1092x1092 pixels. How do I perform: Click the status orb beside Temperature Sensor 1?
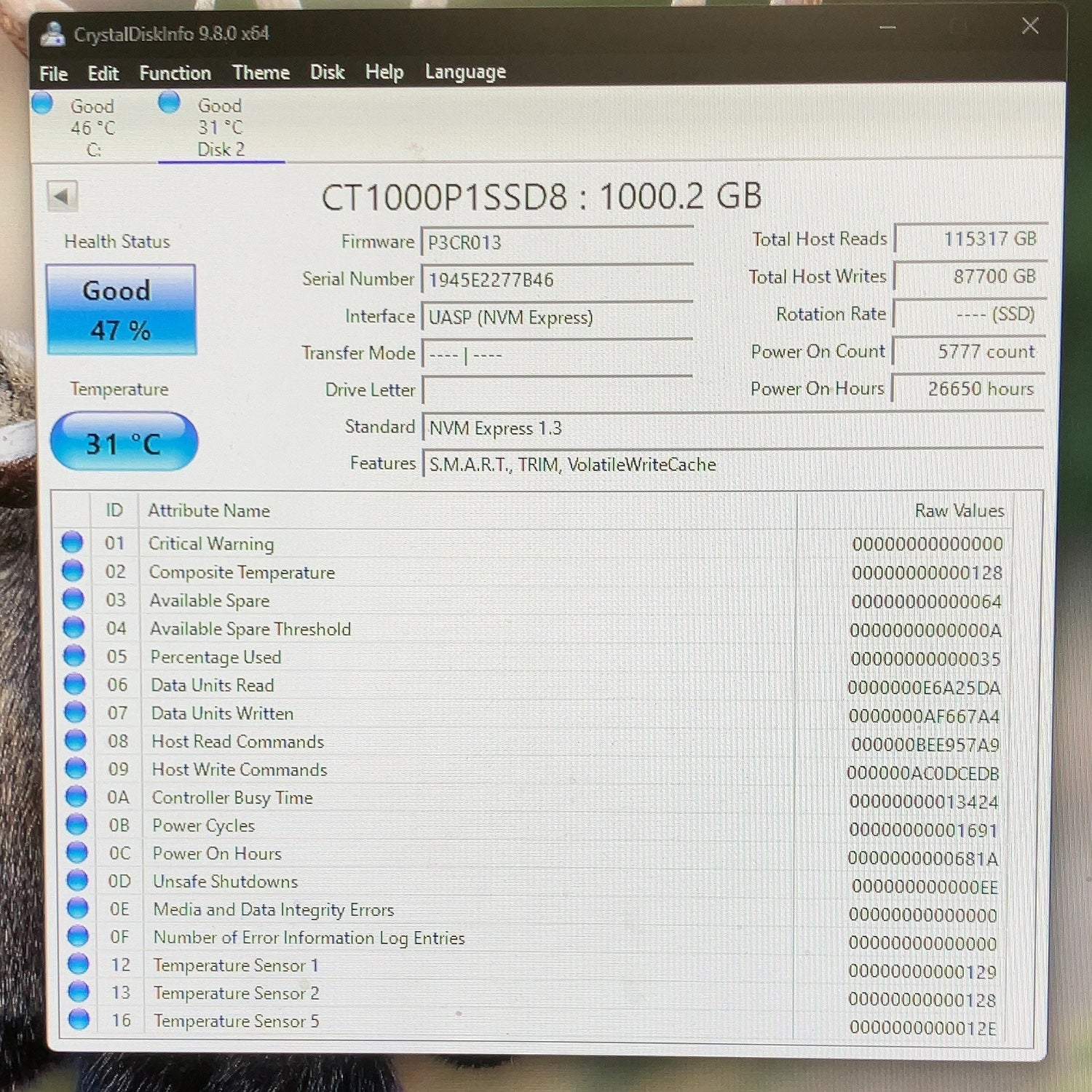(x=78, y=964)
